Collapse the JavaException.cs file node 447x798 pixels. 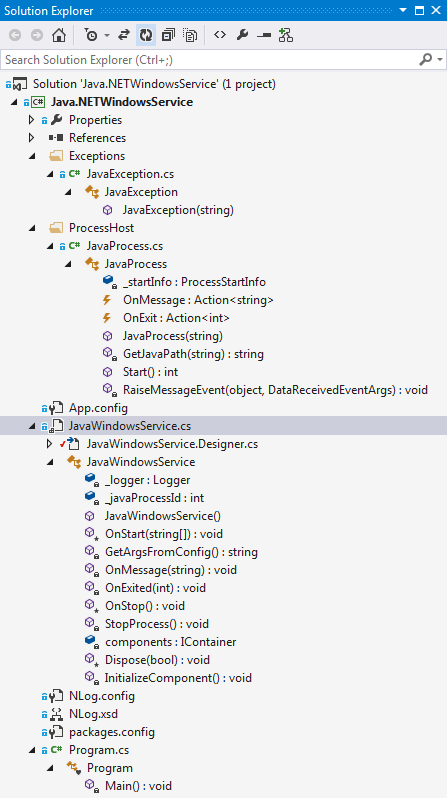tap(49, 174)
